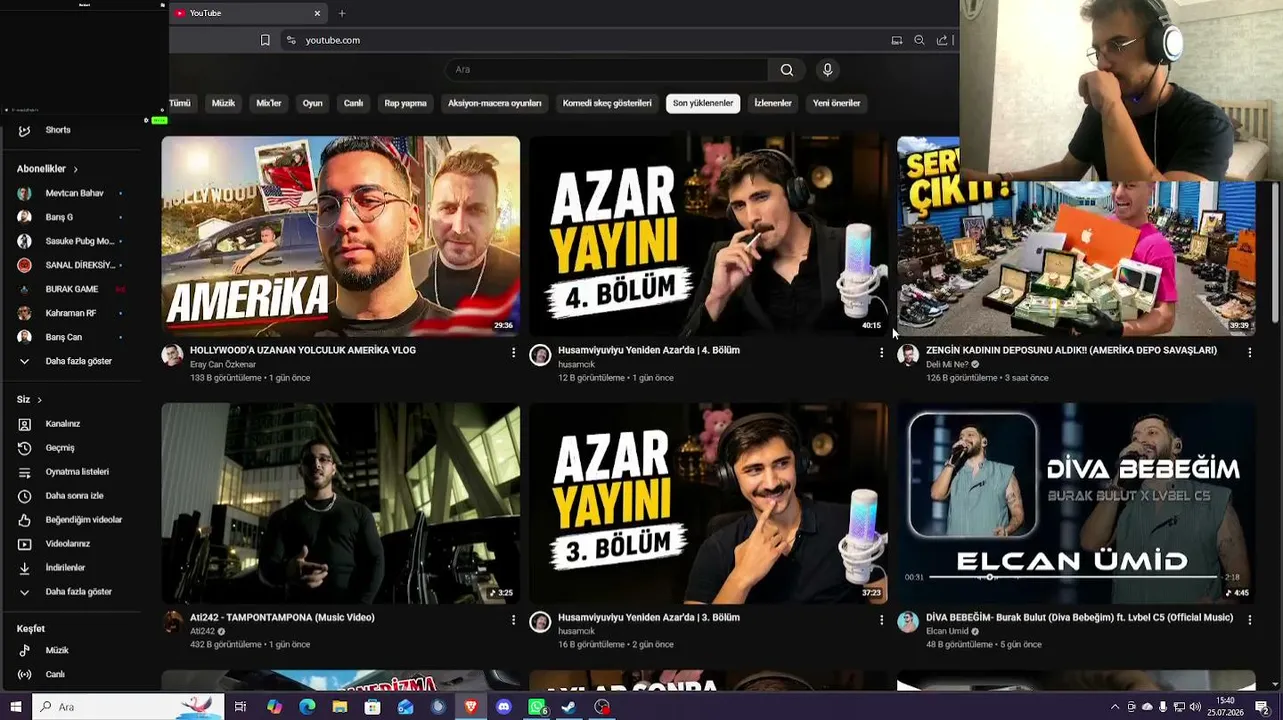Image resolution: width=1283 pixels, height=720 pixels.
Task: Select the Canlı filter chip
Action: coord(353,103)
